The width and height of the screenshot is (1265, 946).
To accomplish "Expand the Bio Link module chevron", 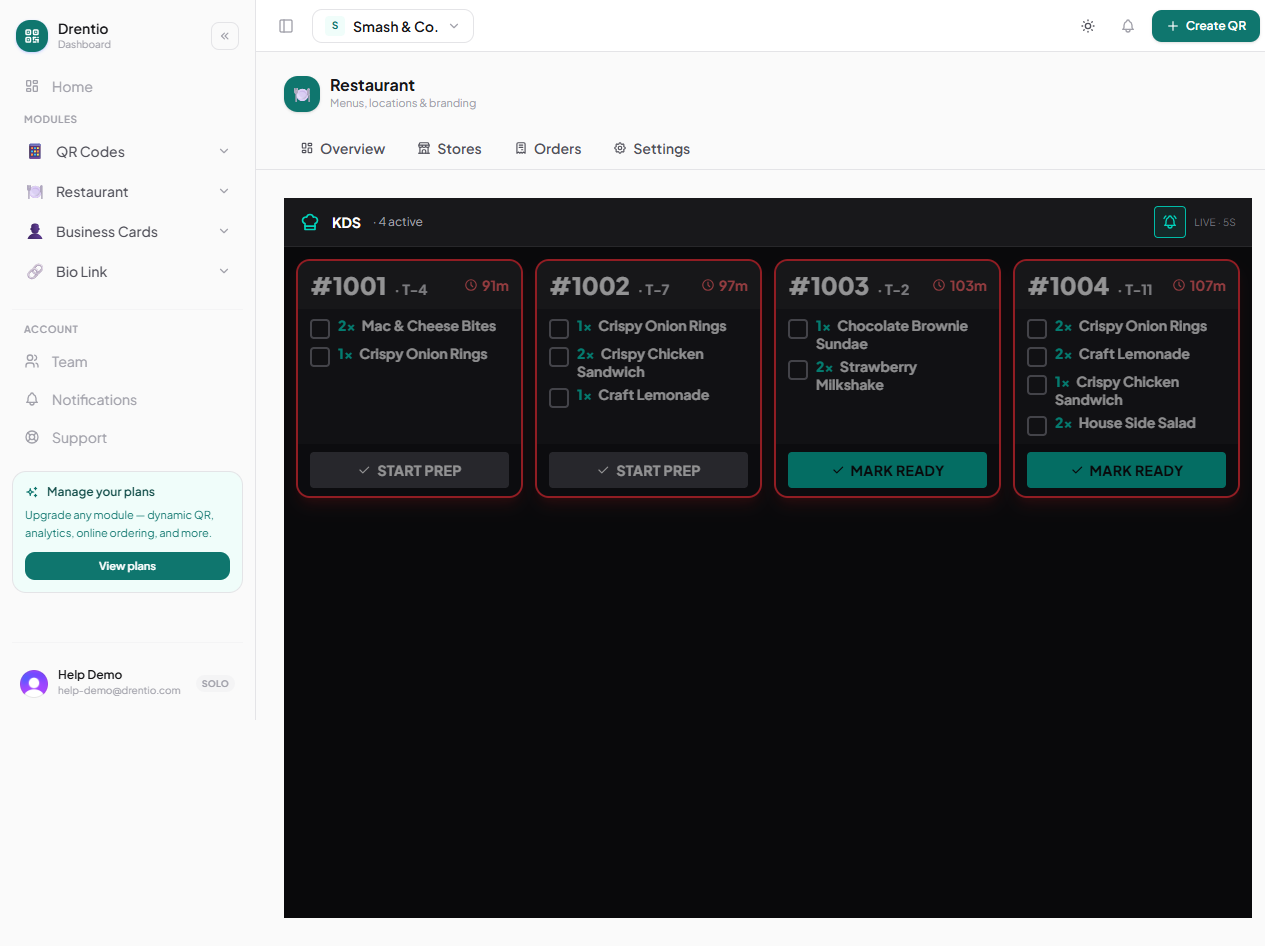I will [224, 271].
